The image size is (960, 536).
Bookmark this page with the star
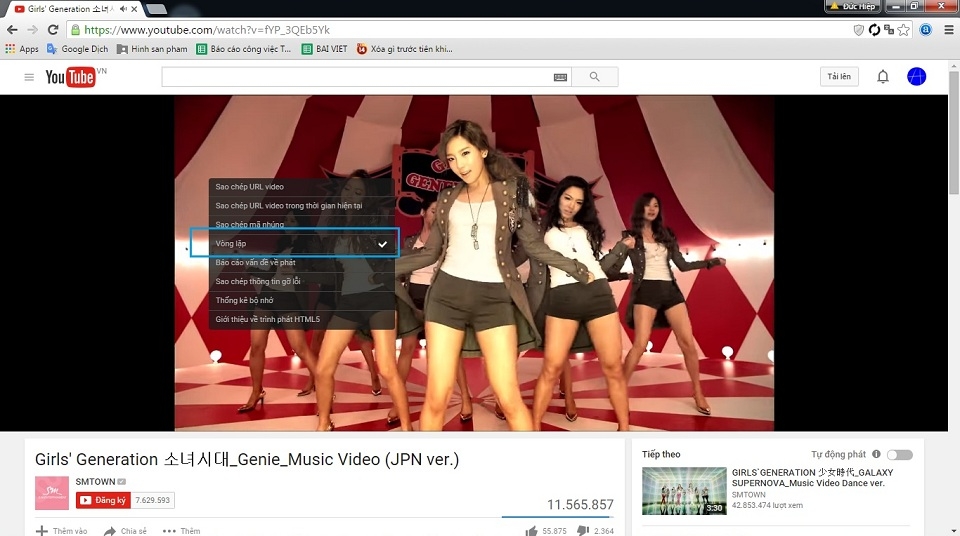click(904, 29)
